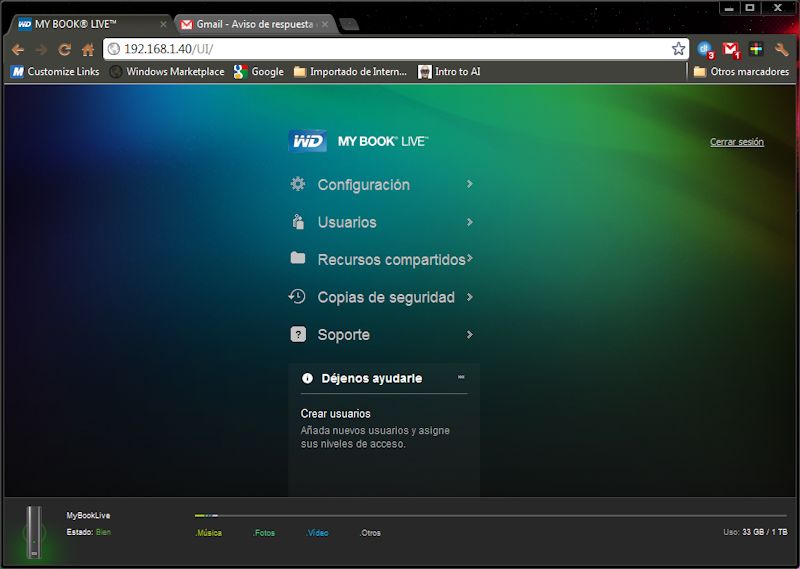This screenshot has width=800, height=569.
Task: Click the Estado: Bien status text
Action: click(x=88, y=532)
